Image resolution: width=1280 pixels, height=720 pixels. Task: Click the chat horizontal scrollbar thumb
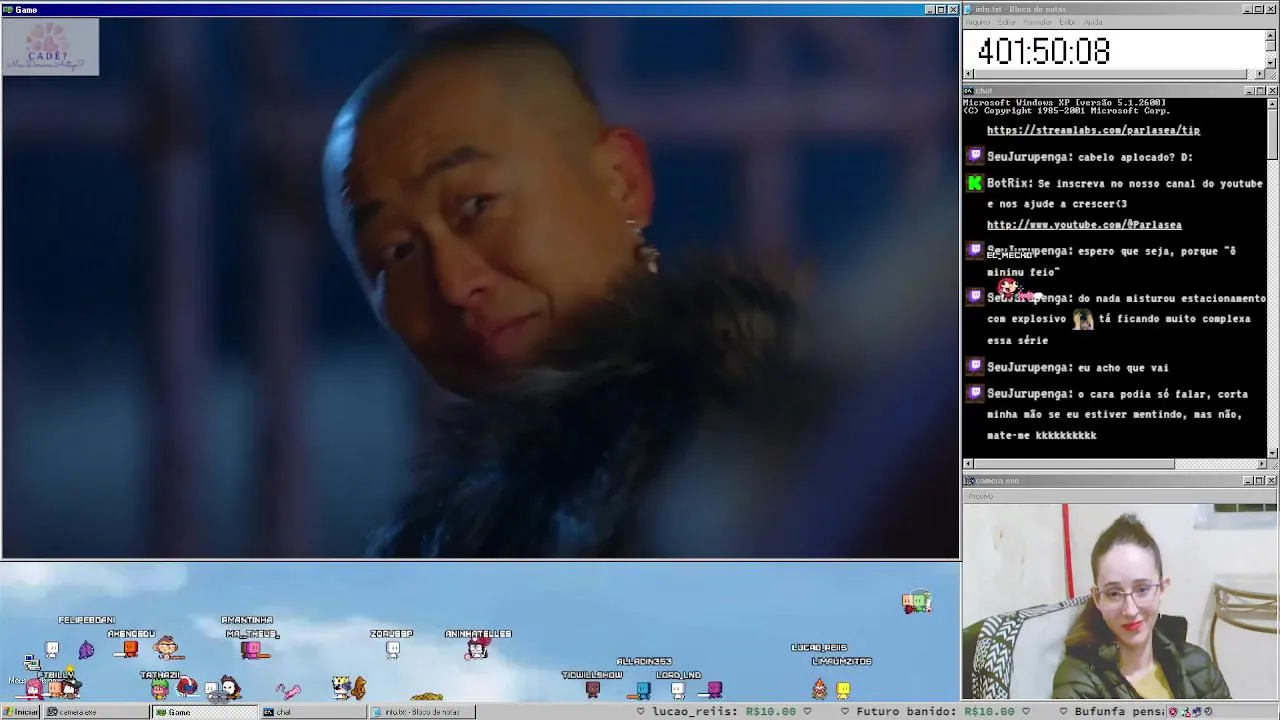(1074, 464)
